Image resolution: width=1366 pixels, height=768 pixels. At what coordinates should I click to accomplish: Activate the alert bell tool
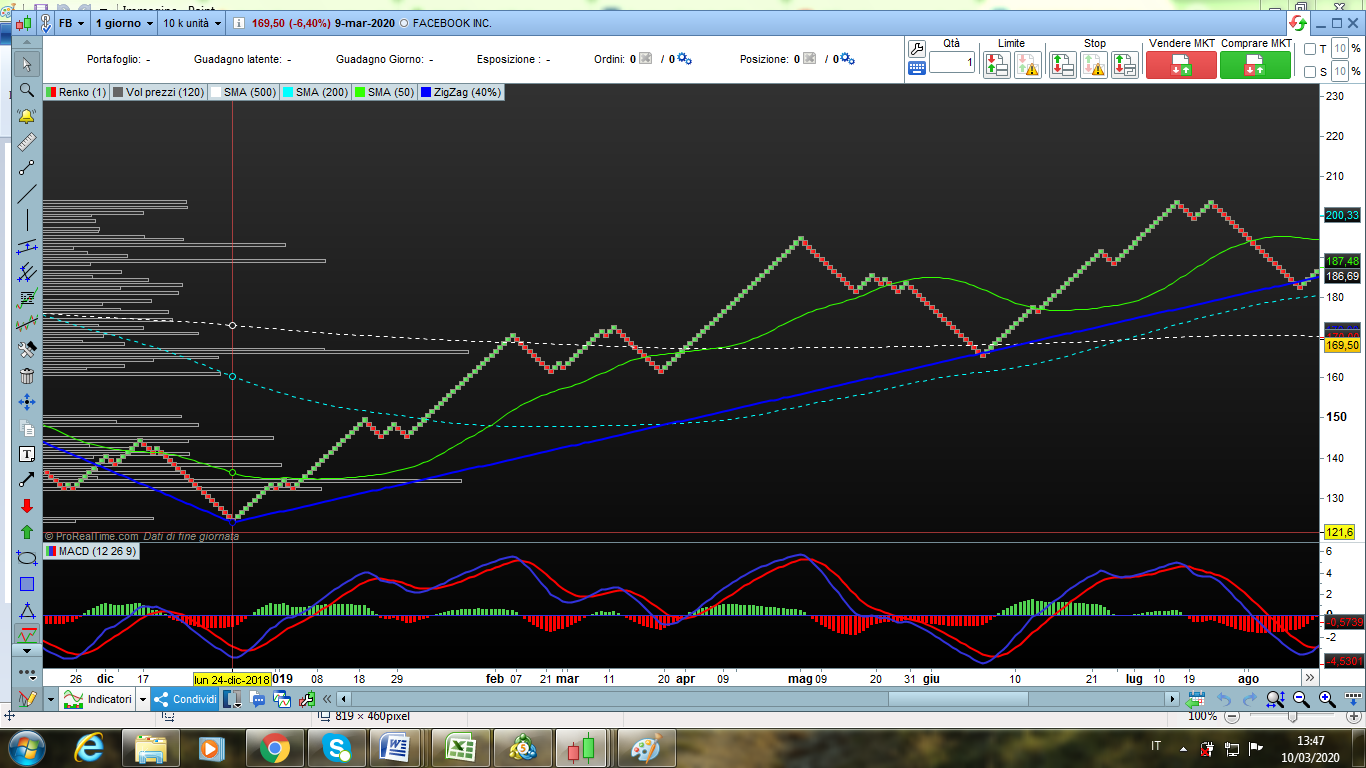tap(27, 116)
